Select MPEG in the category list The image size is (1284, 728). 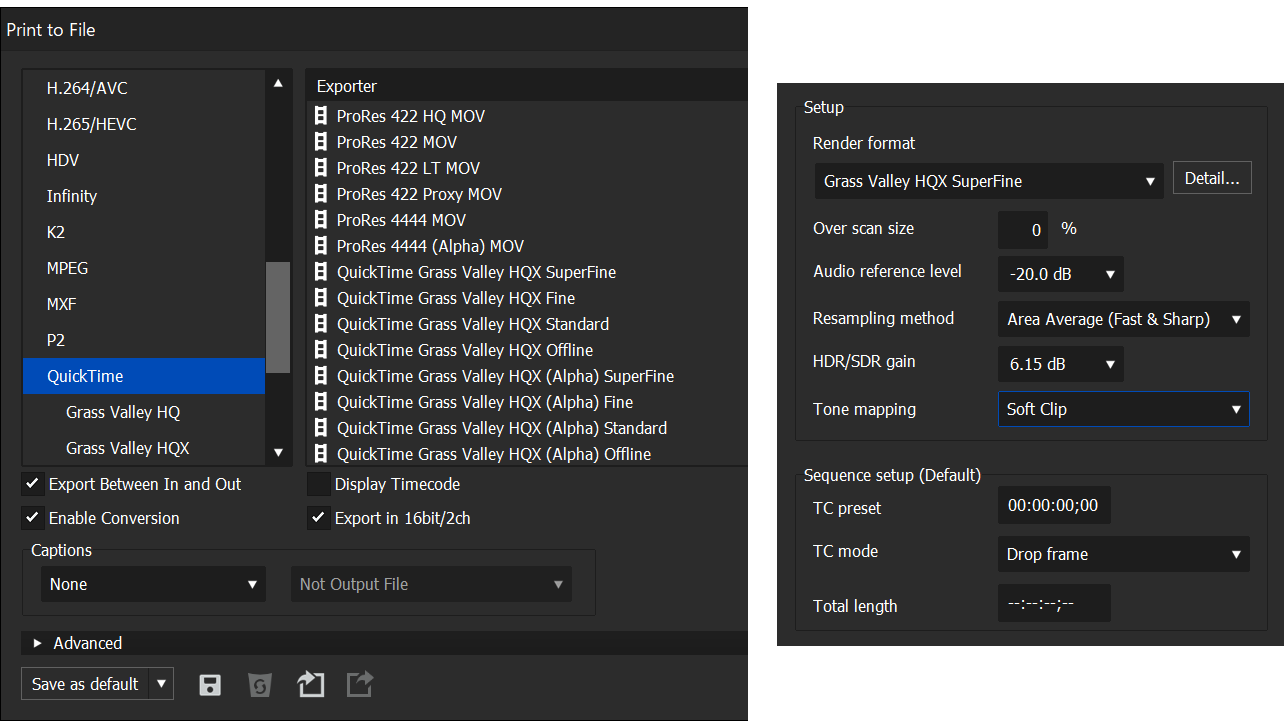144,268
